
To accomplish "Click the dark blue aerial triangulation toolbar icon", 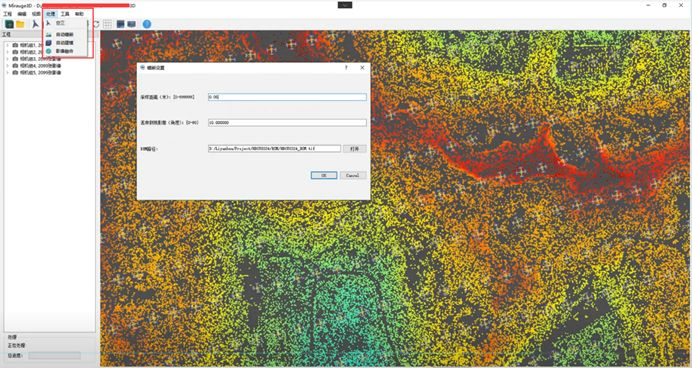I will 35,24.
